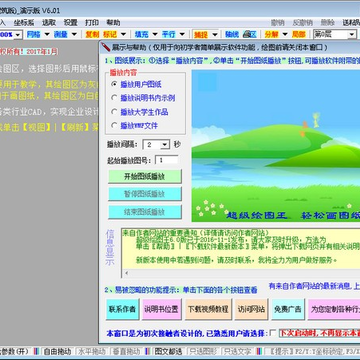Open the dropdown arrow next to 分解
Viewport: 360px width, 360px height.
285,34
